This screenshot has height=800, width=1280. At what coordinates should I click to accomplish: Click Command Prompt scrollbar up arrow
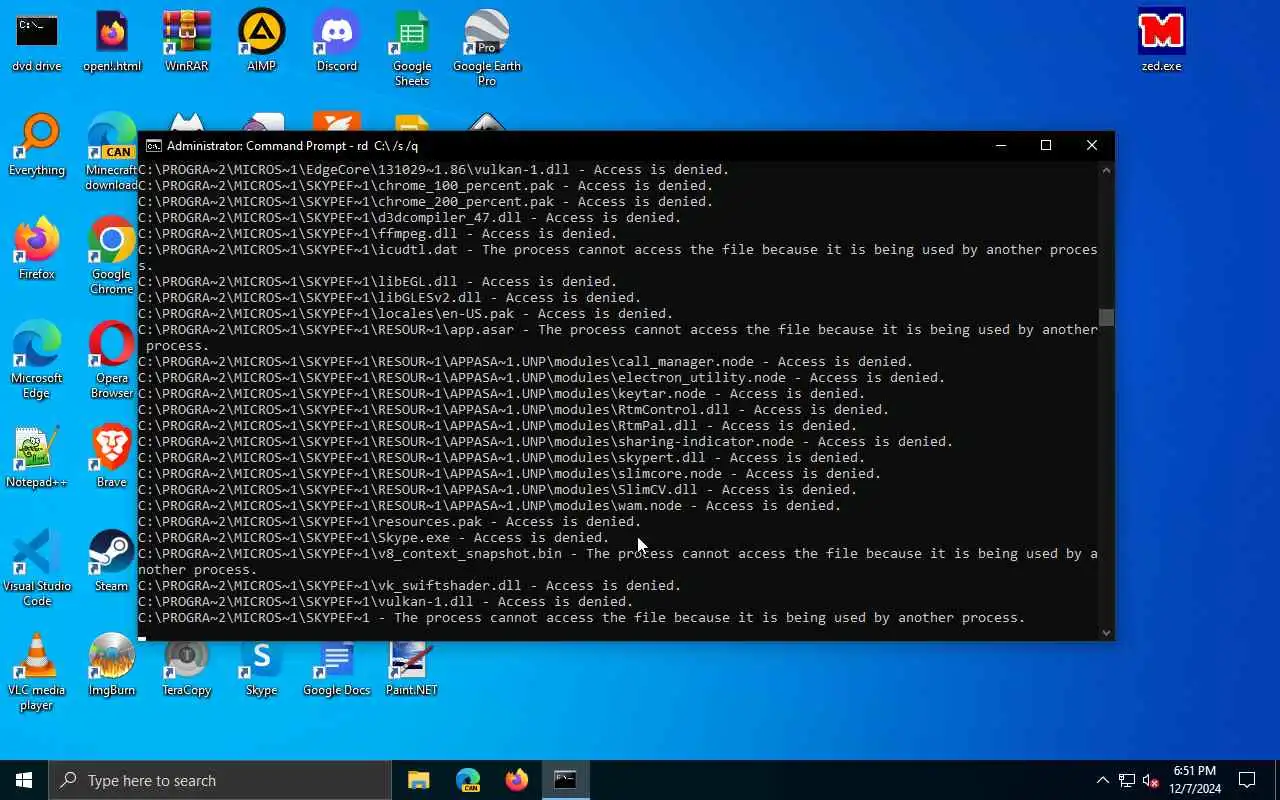pyautogui.click(x=1106, y=170)
